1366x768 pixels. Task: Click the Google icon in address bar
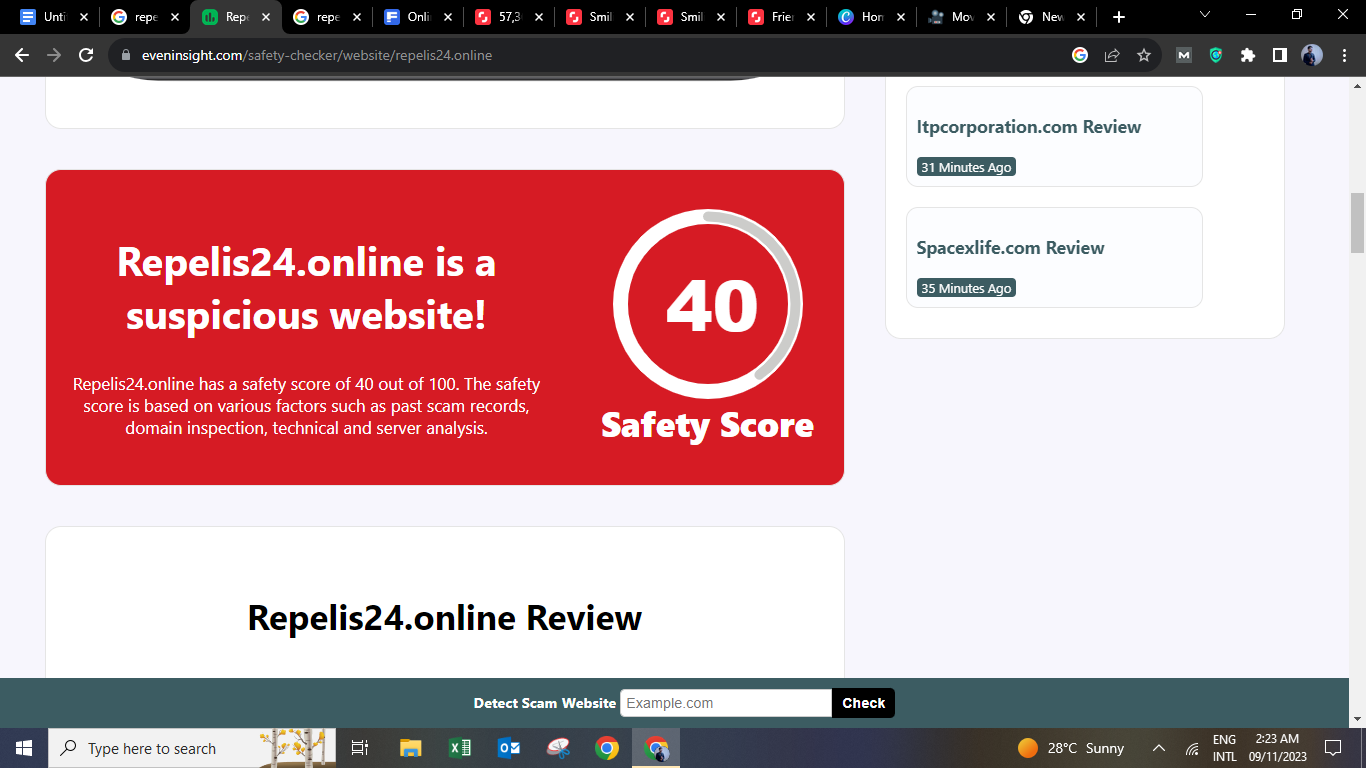1080,56
